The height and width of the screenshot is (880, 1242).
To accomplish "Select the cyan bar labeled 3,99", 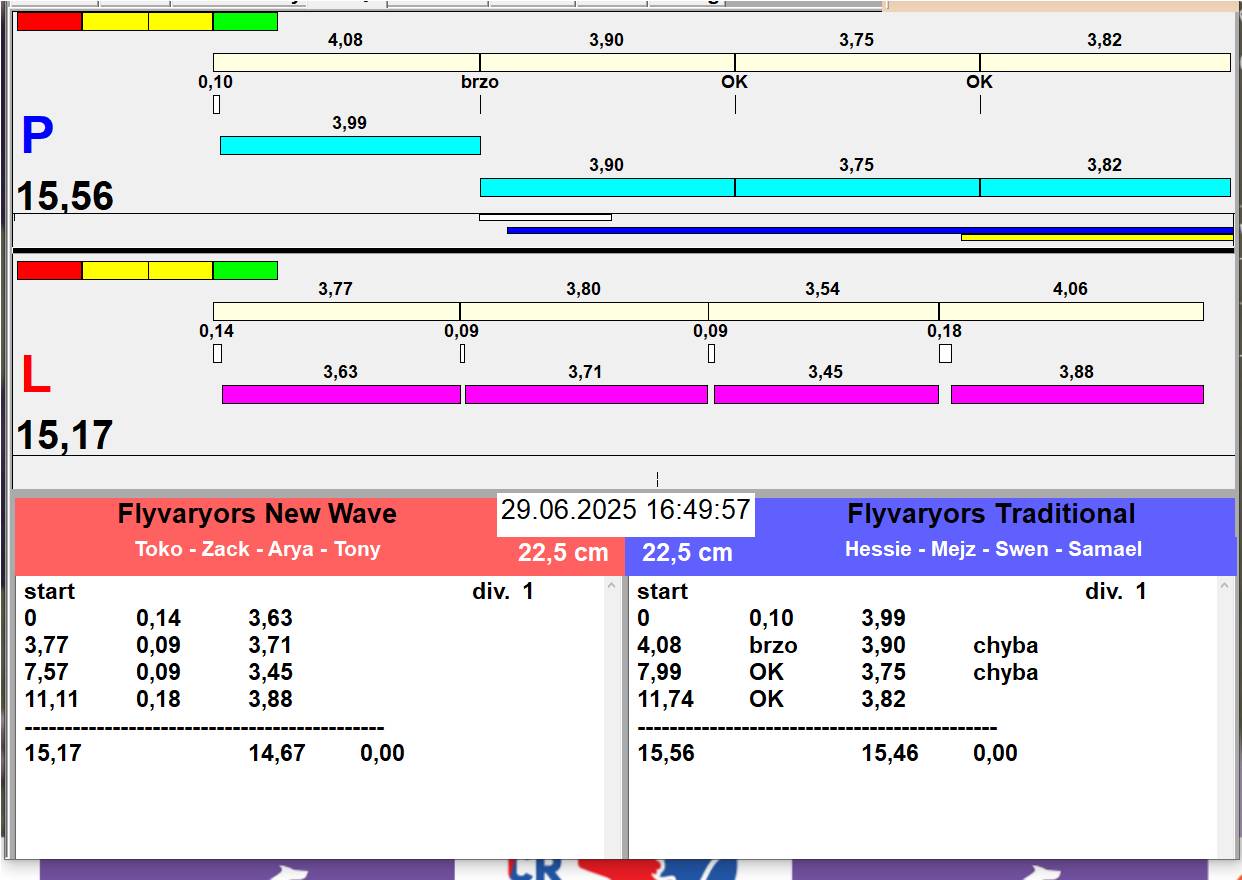I will point(350,145).
